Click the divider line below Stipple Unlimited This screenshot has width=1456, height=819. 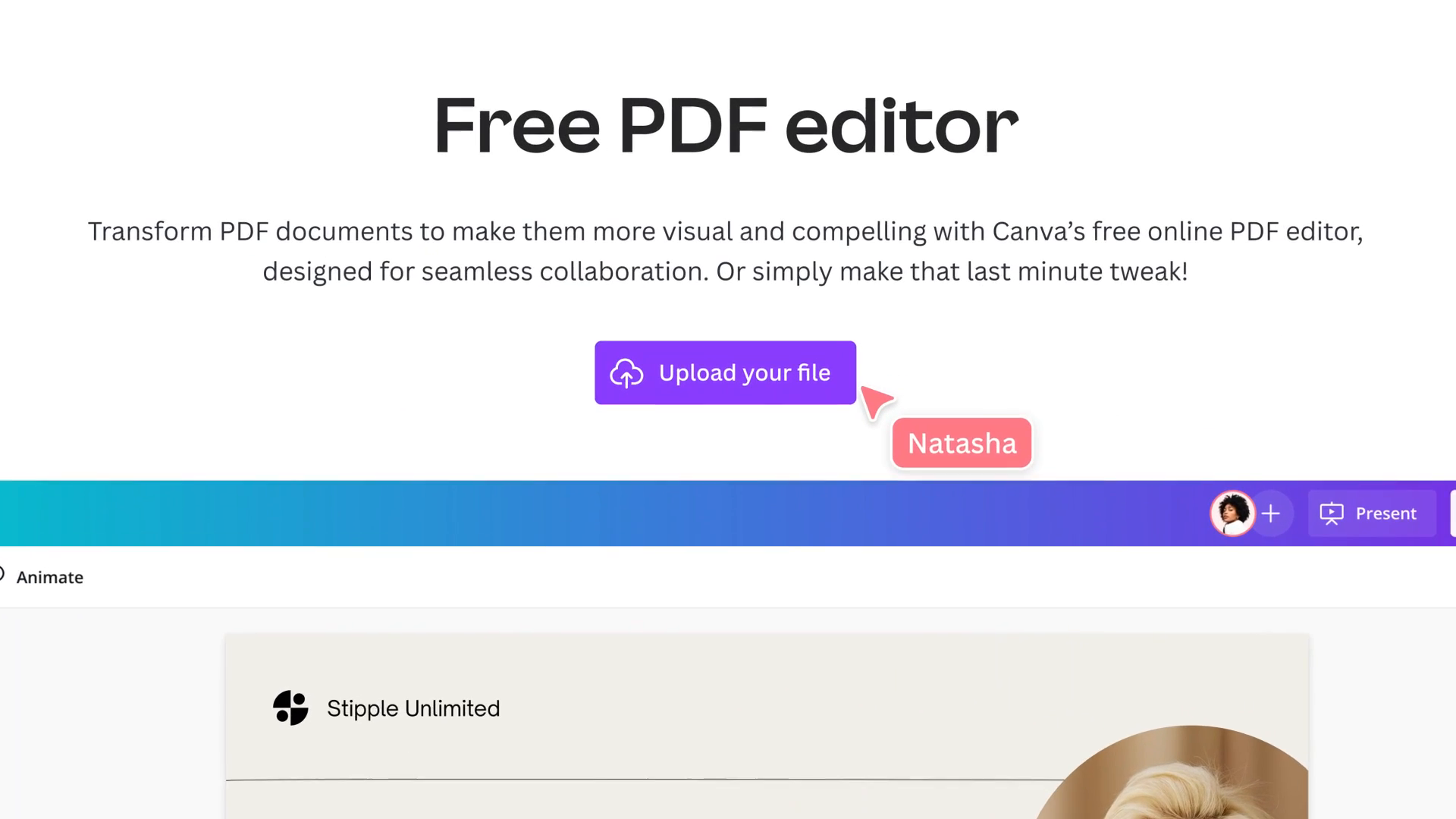click(x=645, y=777)
